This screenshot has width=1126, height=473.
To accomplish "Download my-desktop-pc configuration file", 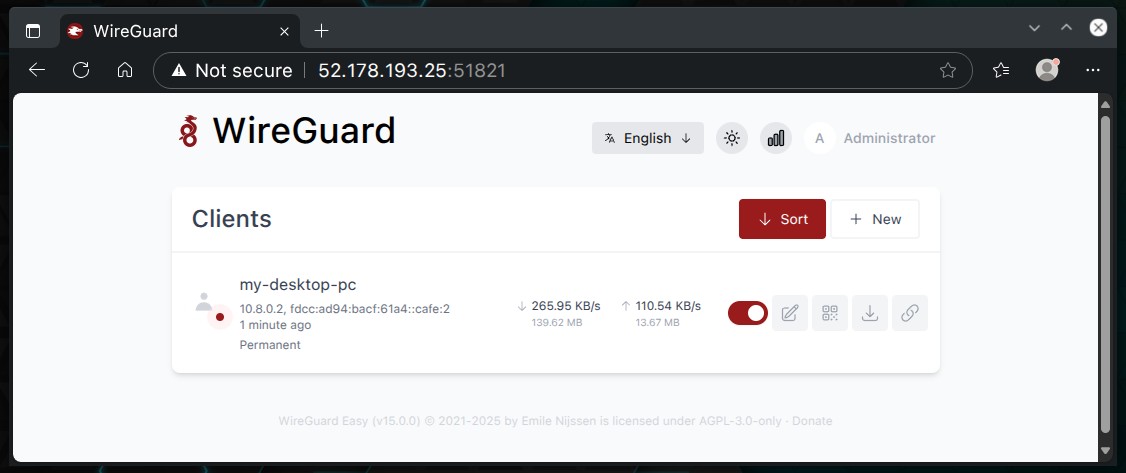I will (870, 313).
